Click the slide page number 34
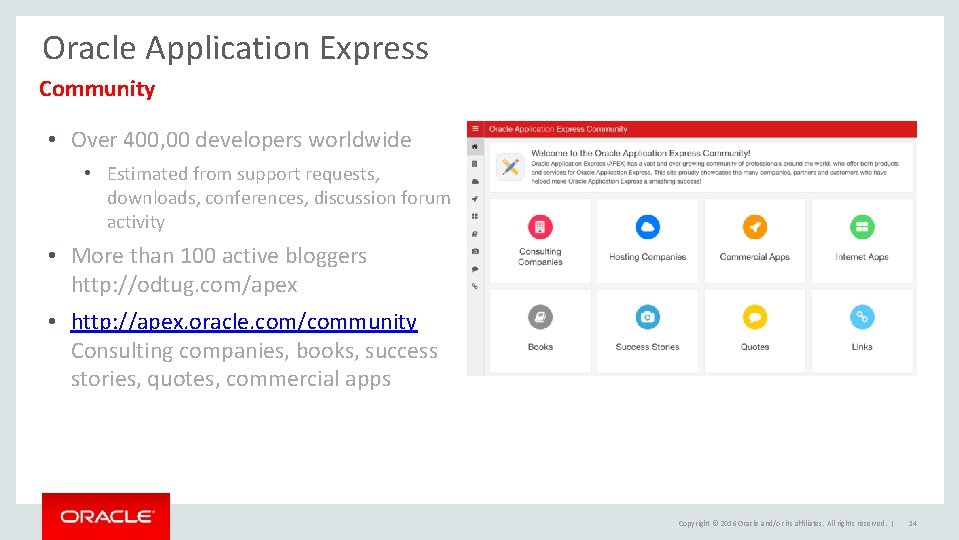 point(913,523)
